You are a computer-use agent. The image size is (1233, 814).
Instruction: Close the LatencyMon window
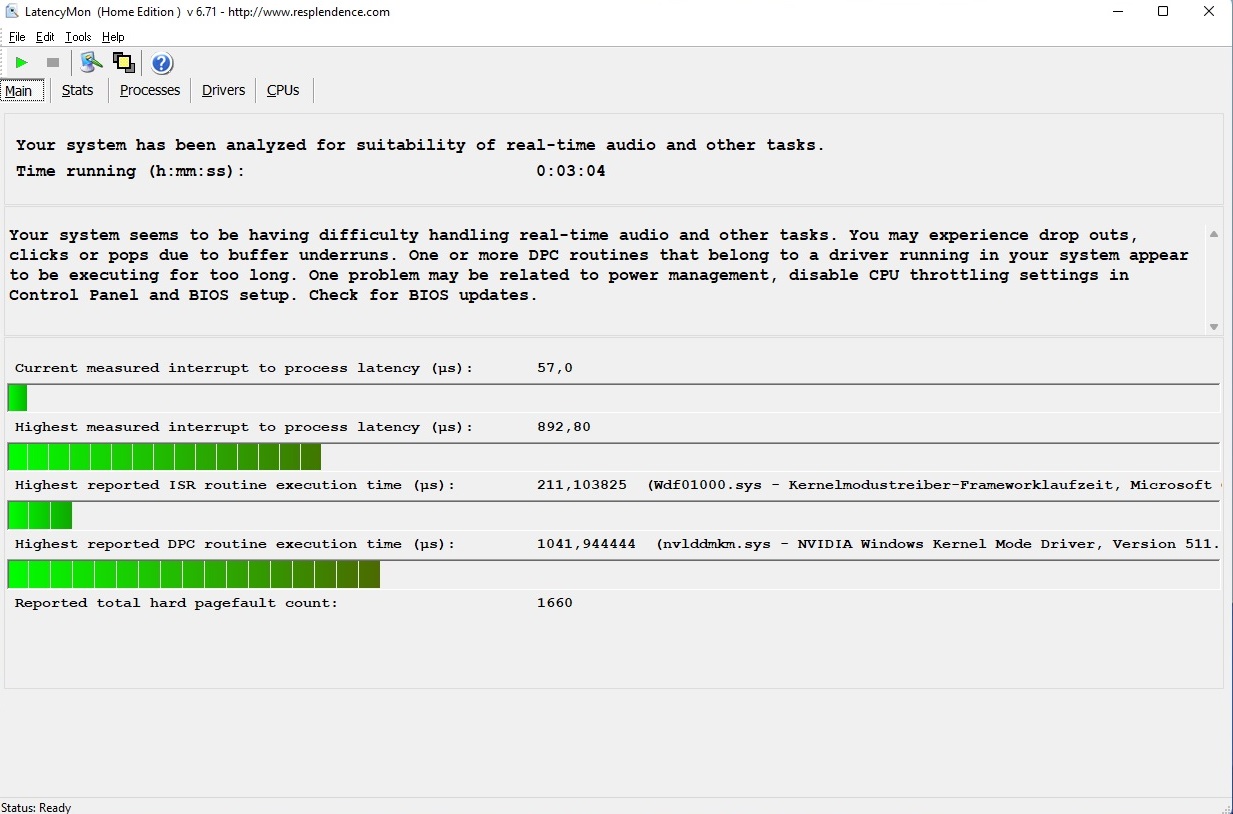coord(1209,12)
